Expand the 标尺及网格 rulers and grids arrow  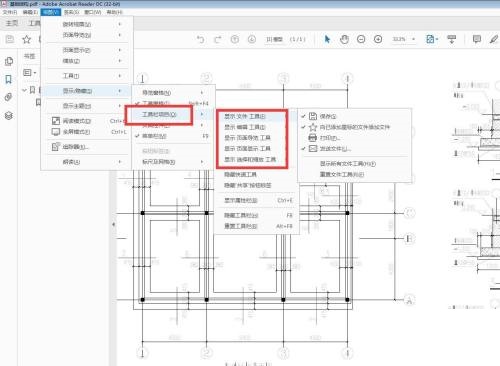coord(202,162)
